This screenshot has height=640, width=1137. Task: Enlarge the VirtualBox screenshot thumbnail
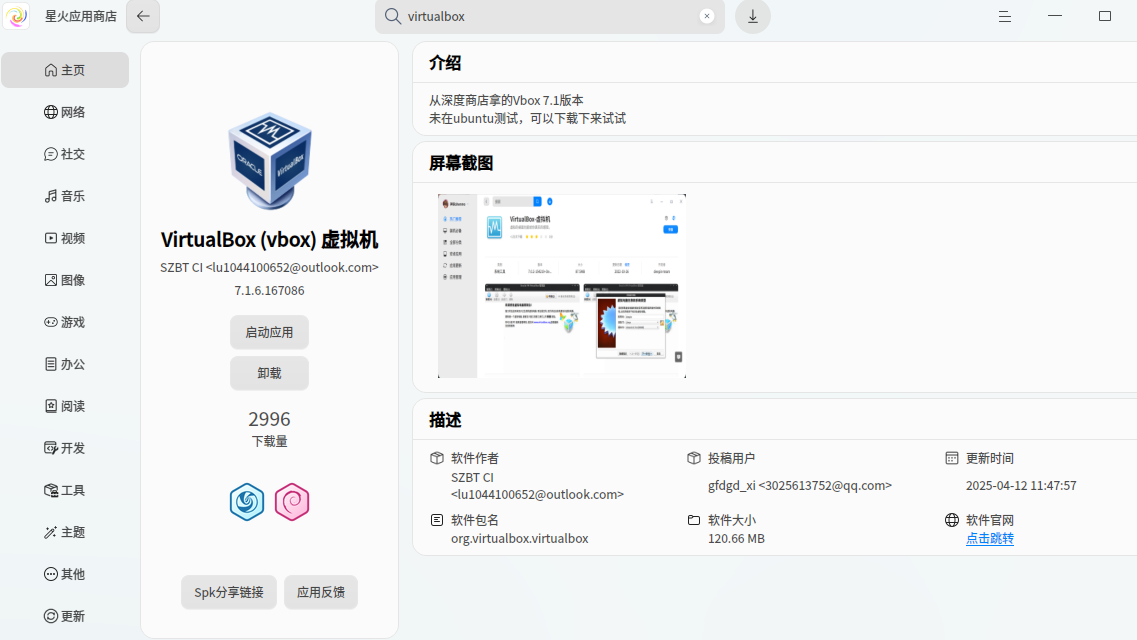pyautogui.click(x=562, y=286)
